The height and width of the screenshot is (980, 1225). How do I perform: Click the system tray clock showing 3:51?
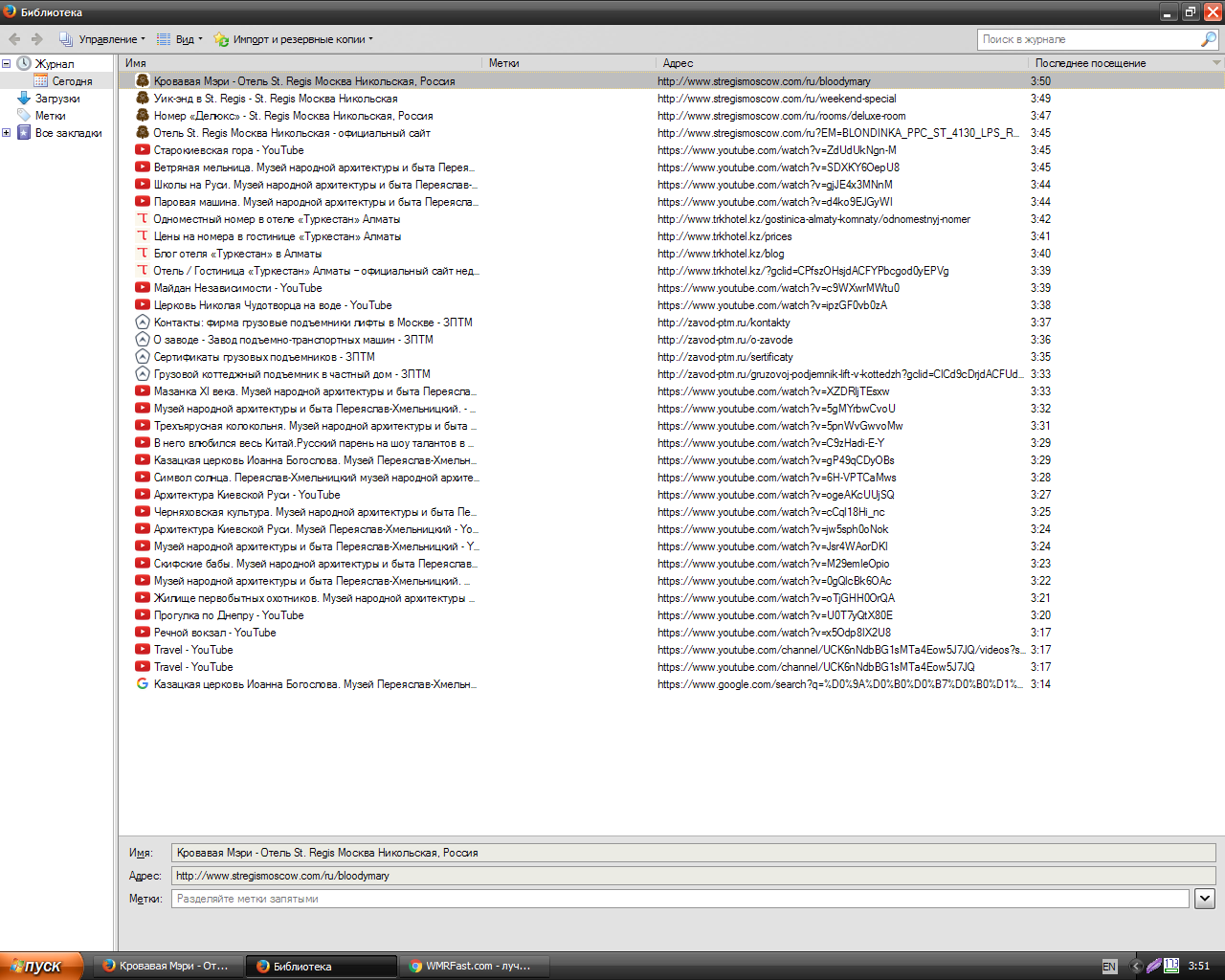click(1199, 966)
